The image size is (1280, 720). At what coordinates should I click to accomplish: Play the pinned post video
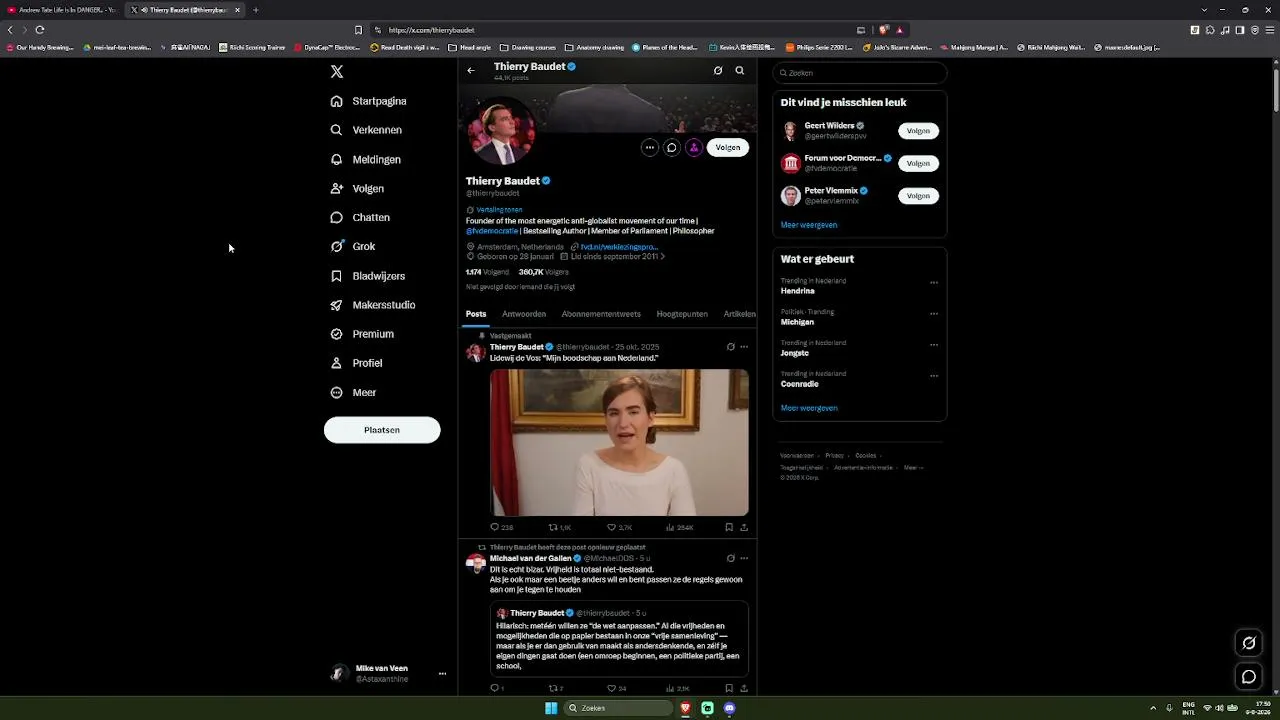[x=619, y=443]
